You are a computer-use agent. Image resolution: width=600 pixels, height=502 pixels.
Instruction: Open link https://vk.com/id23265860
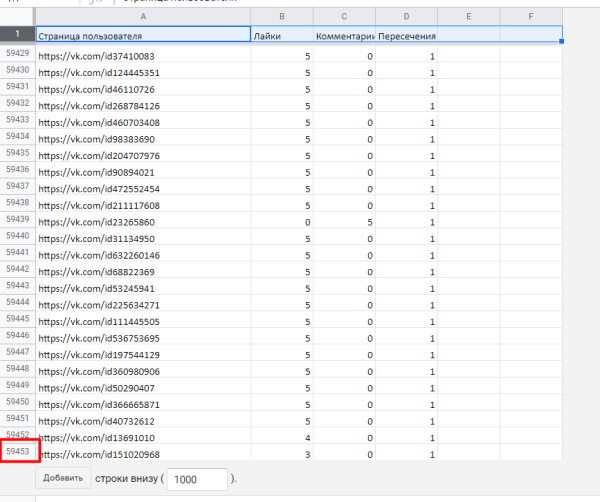96,222
